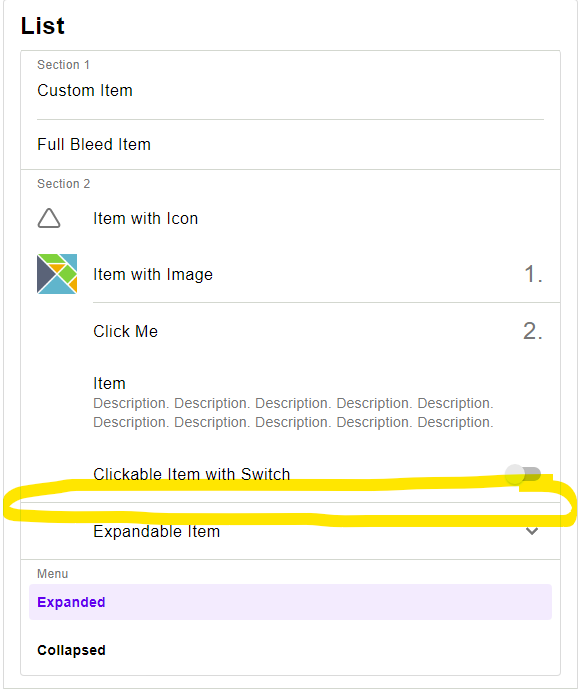Click the Description paragraph text
This screenshot has width=578, height=689.
(293, 413)
